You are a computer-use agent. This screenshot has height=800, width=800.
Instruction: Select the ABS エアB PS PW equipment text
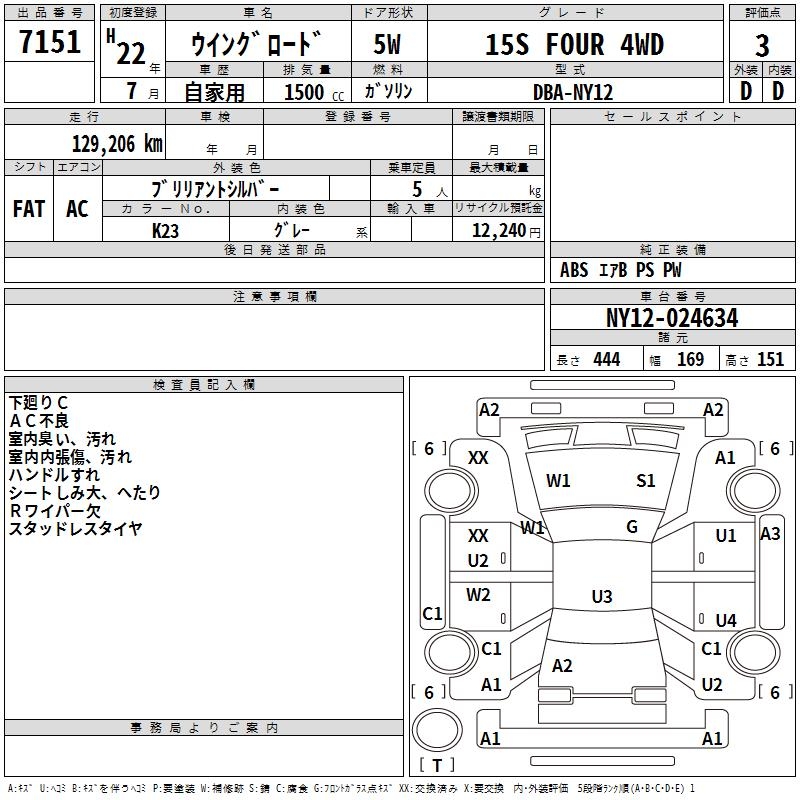[x=621, y=270]
